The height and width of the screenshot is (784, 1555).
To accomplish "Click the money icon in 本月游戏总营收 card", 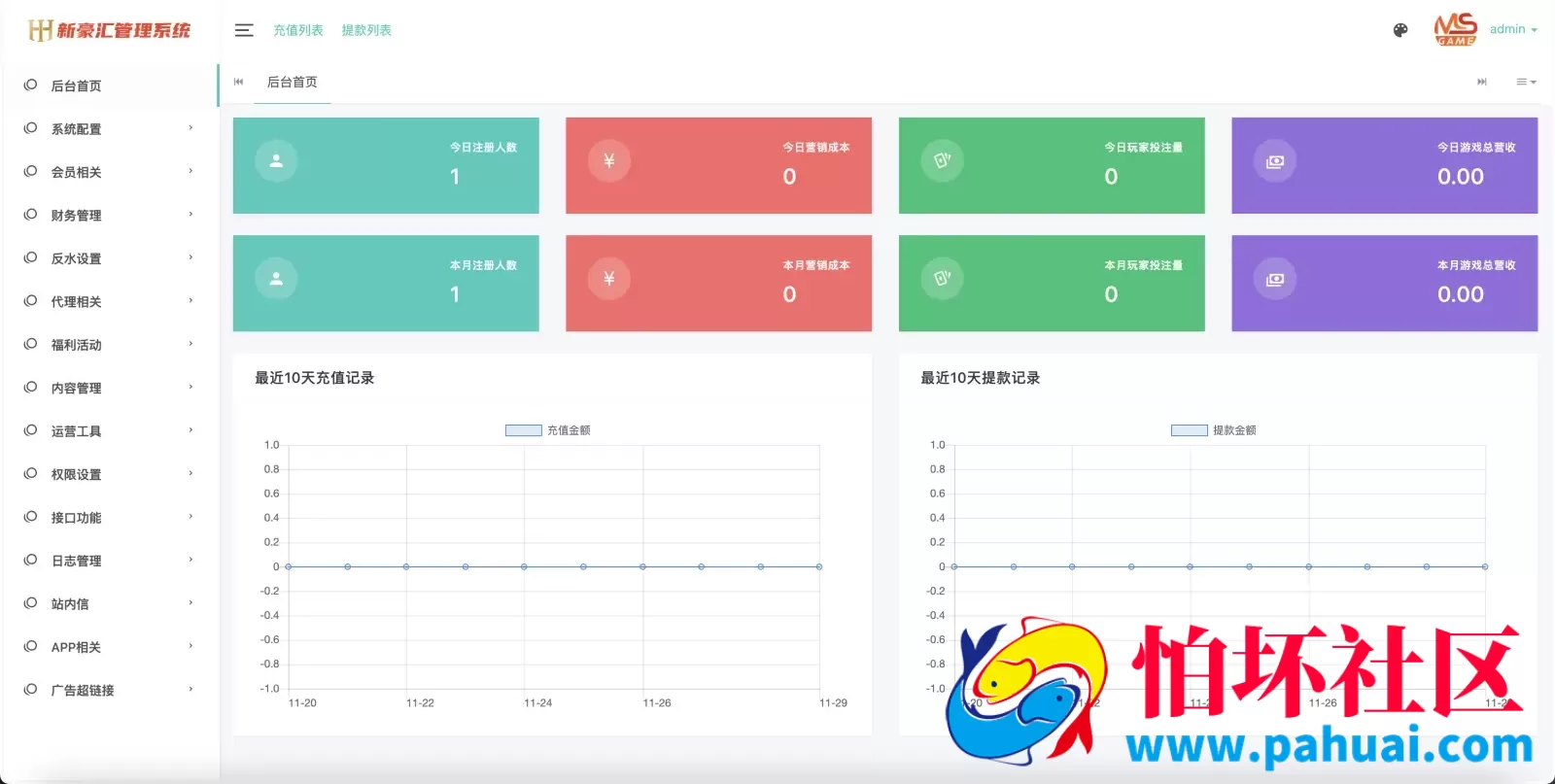I will (1275, 279).
